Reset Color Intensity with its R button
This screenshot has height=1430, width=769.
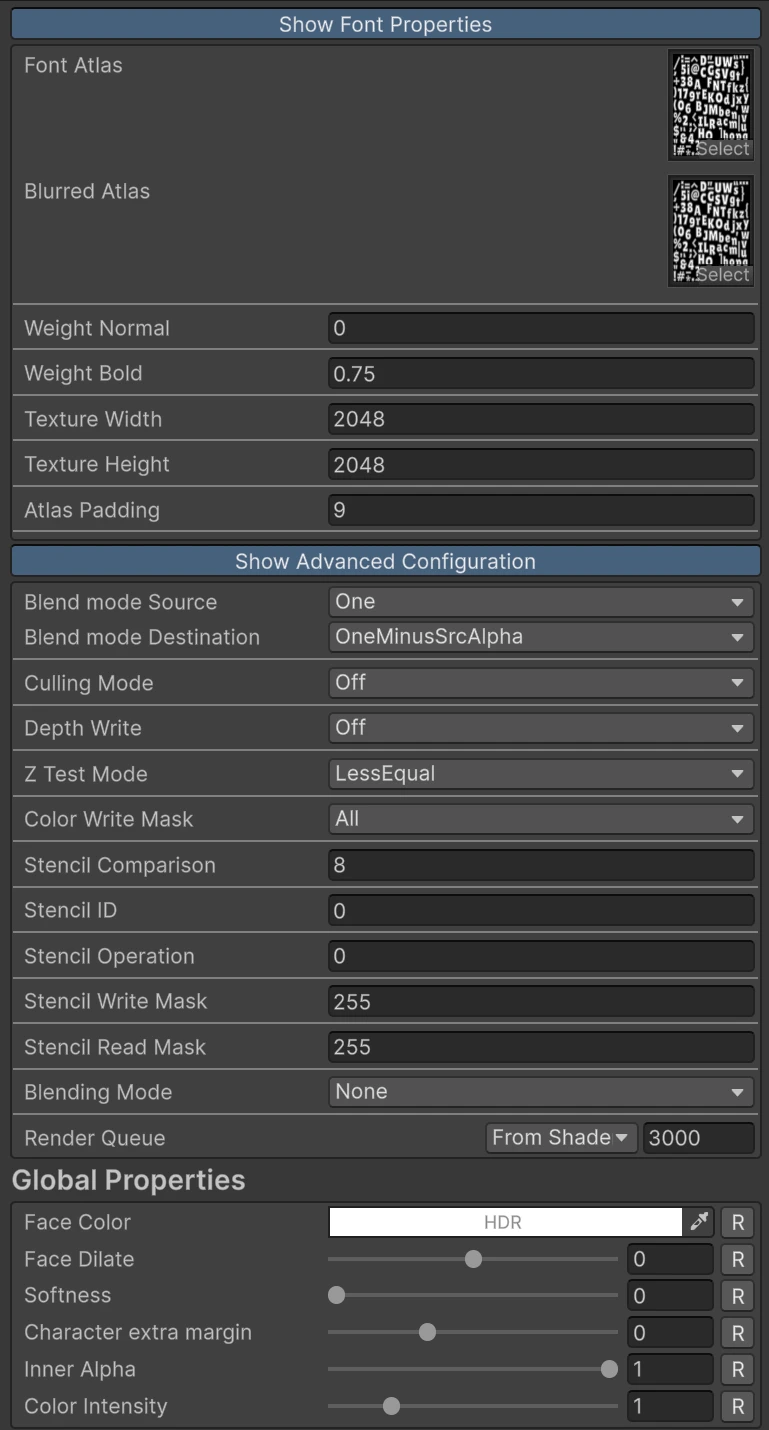[738, 1406]
